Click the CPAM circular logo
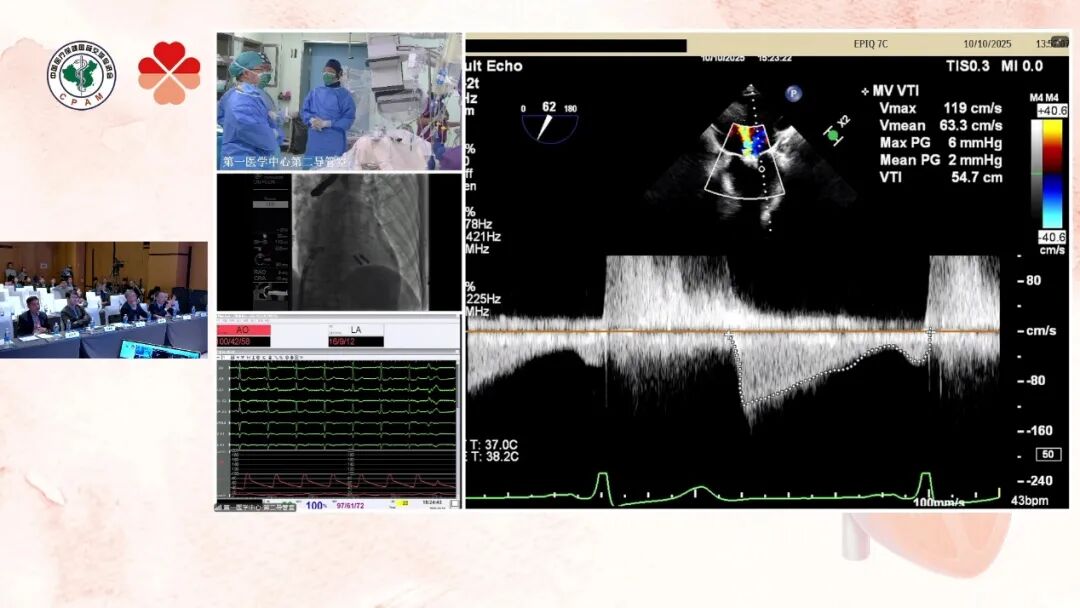The width and height of the screenshot is (1080, 608). point(82,76)
